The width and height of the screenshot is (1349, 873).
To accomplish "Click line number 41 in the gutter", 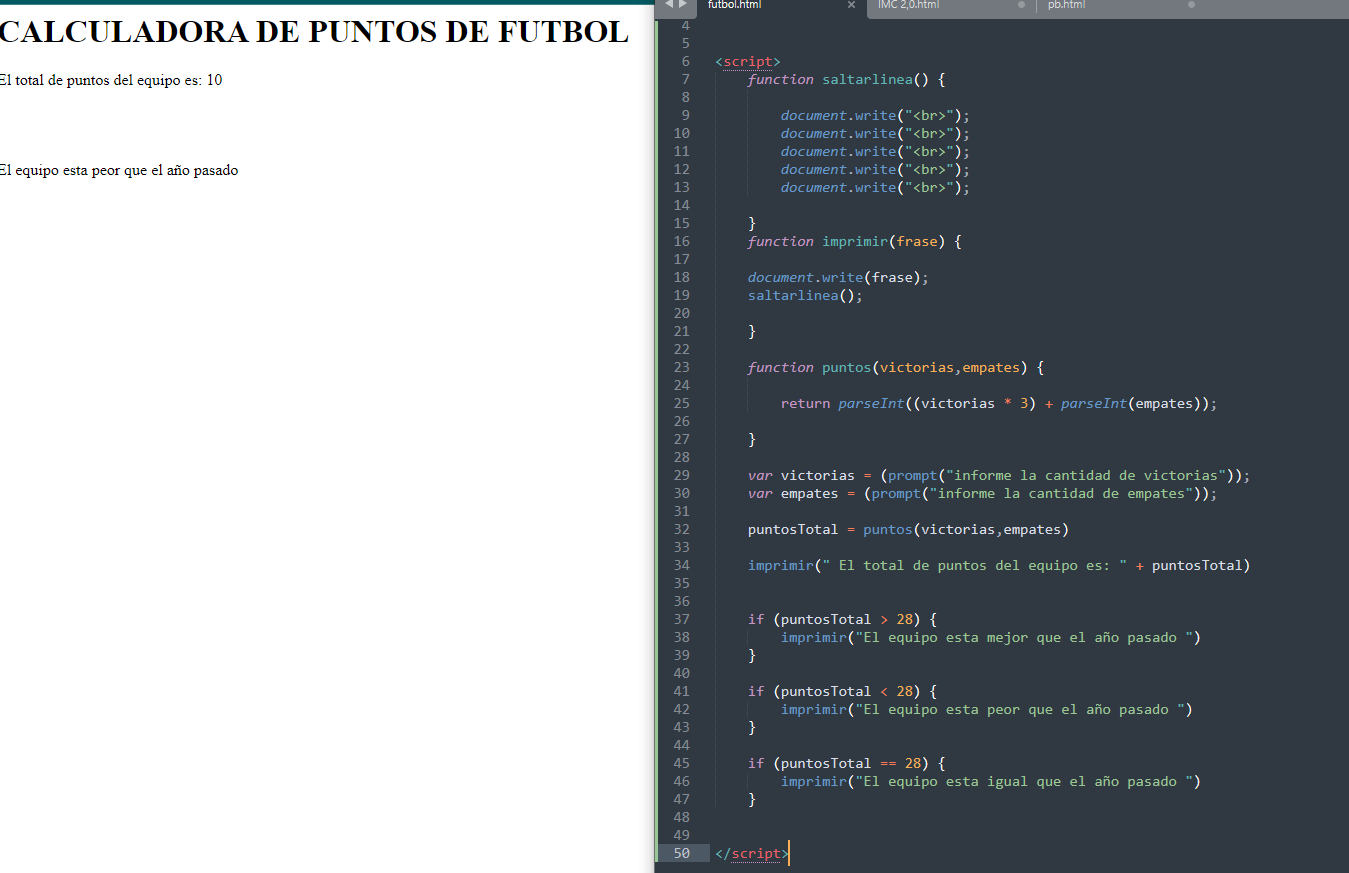I will click(x=681, y=691).
